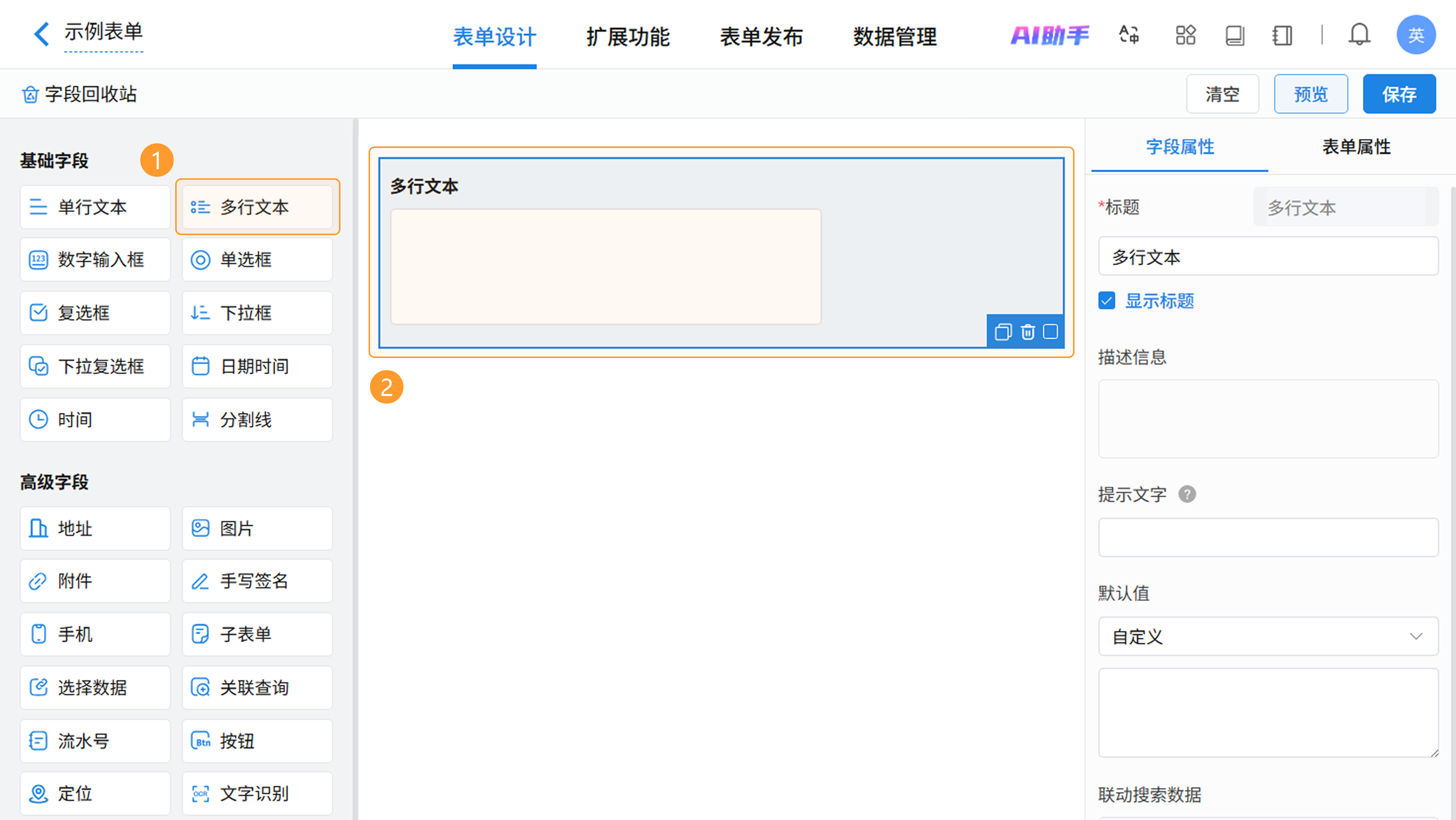Open the translate language icon in header
The width and height of the screenshot is (1456, 820).
click(1129, 35)
